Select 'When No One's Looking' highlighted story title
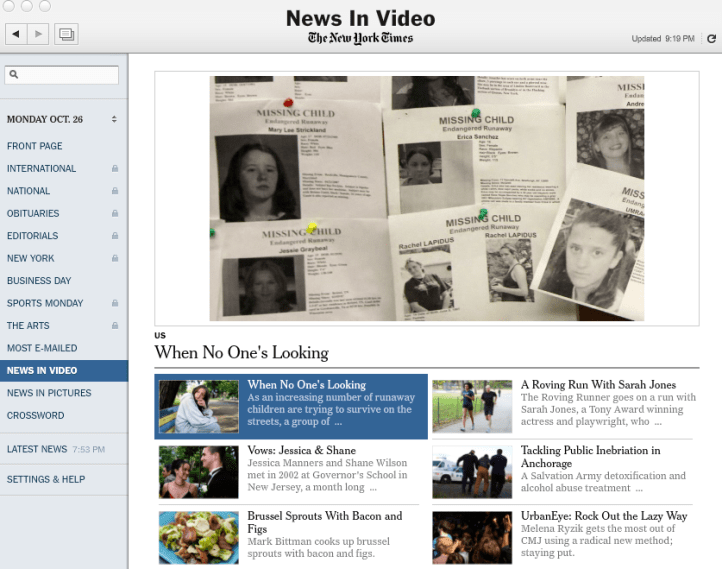Screen dimensions: 722x569 (307, 385)
